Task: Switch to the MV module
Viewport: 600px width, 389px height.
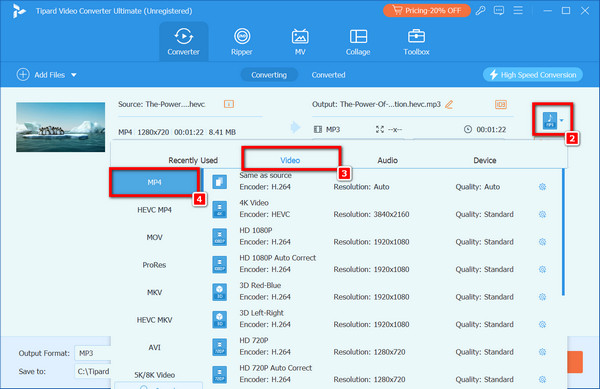Action: [x=300, y=42]
